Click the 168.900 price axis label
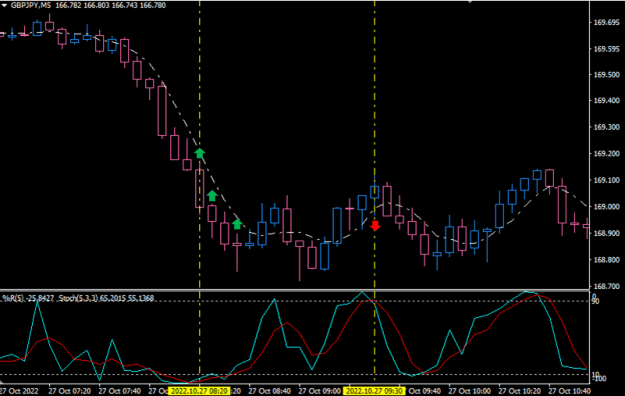 click(x=607, y=233)
